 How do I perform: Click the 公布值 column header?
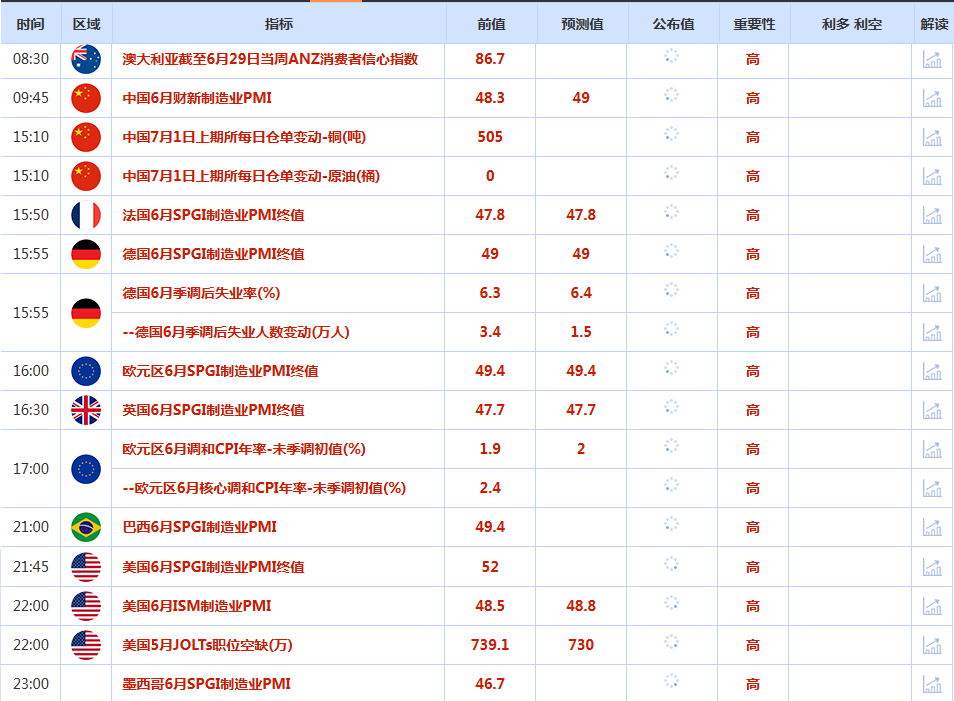tap(674, 24)
